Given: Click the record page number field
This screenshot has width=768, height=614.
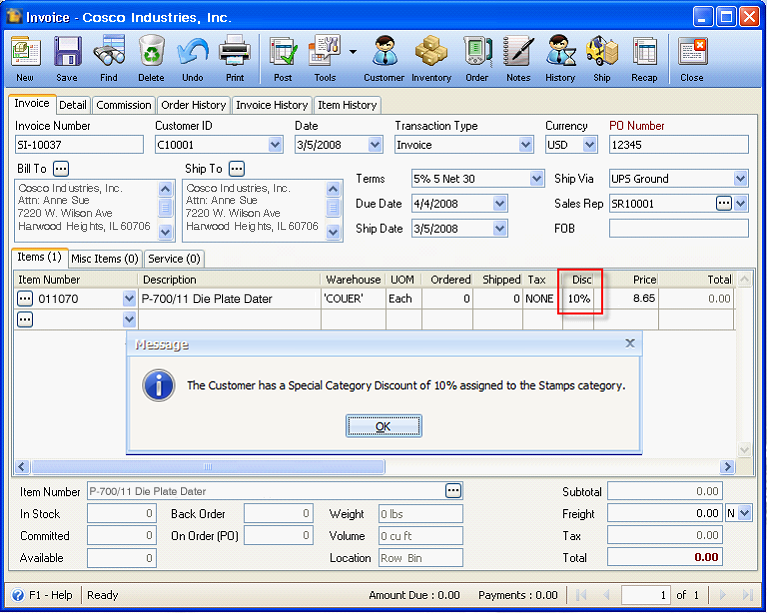Looking at the screenshot, I should point(646,595).
